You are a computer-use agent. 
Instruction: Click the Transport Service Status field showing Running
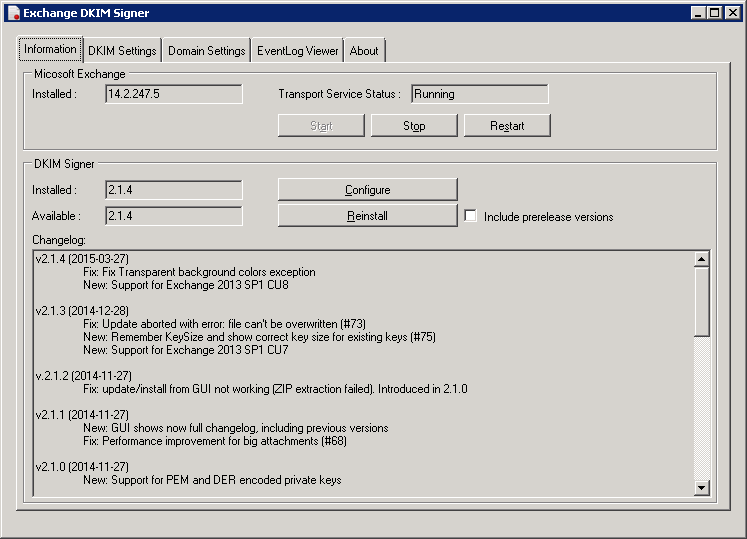[480, 94]
